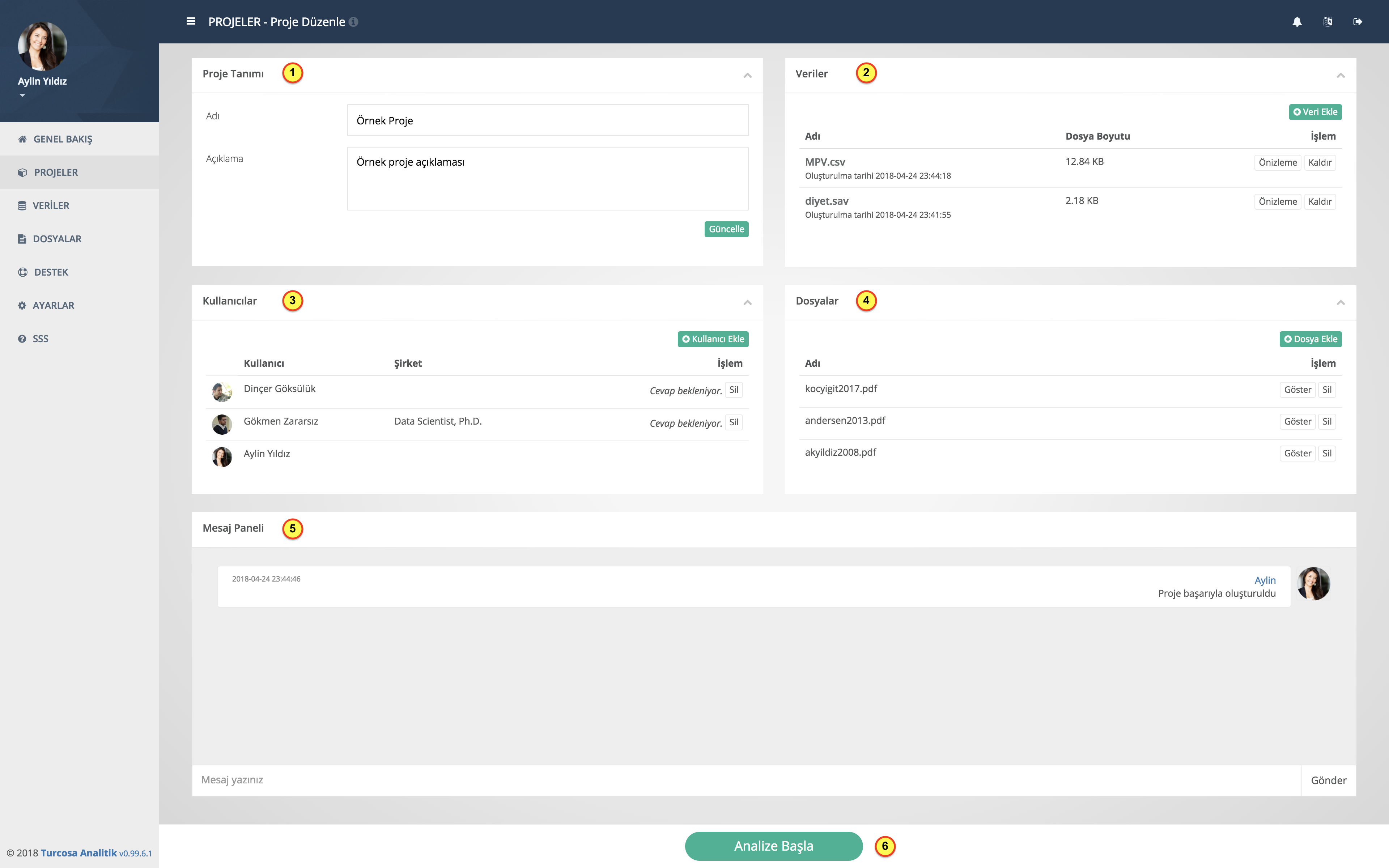Screen dimensions: 1389x868
Task: Remove MPV.csv with Kaldır
Action: pyautogui.click(x=1320, y=162)
